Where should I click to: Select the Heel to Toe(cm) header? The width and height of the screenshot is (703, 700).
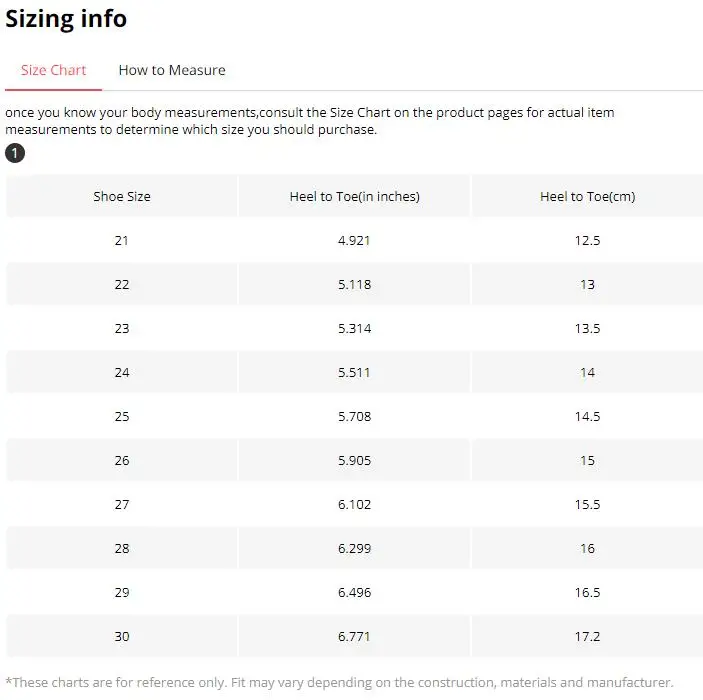coord(587,197)
